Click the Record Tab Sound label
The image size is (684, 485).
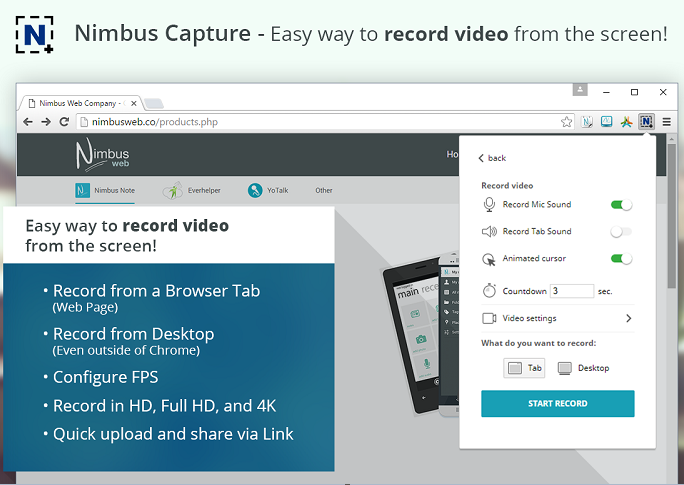[537, 232]
